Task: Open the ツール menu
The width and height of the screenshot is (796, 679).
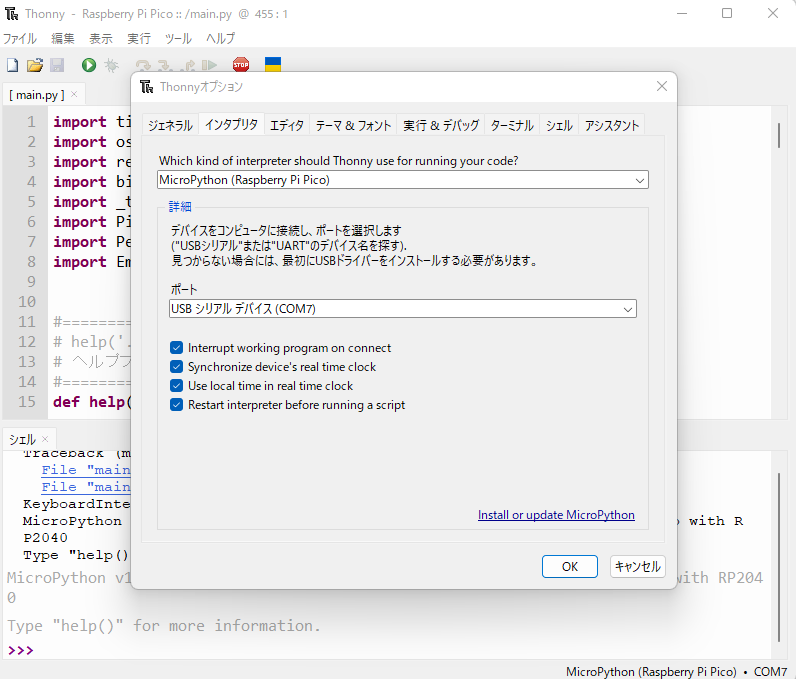Action: click(178, 39)
